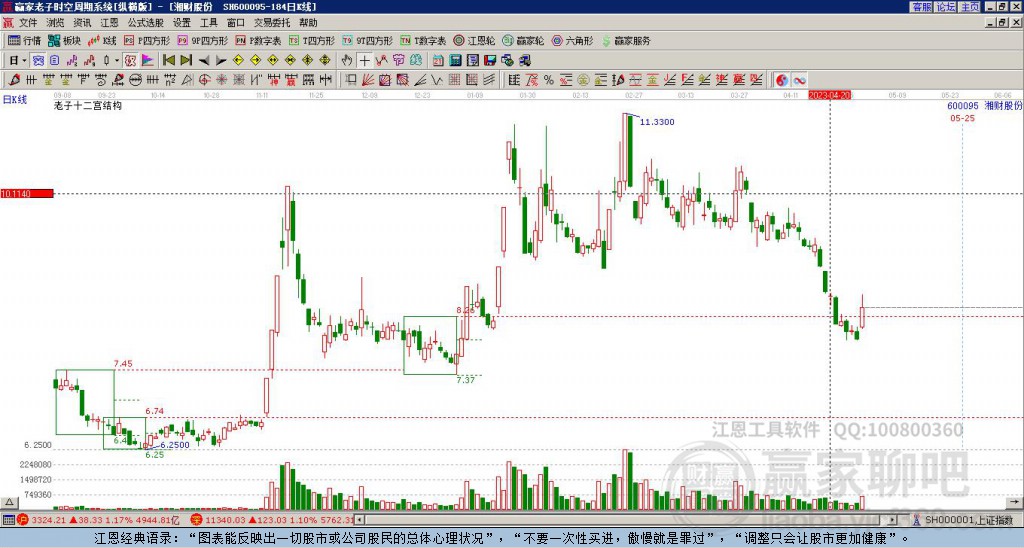The image size is (1024, 548).
Task: Select the hand pan tool
Action: [347, 60]
